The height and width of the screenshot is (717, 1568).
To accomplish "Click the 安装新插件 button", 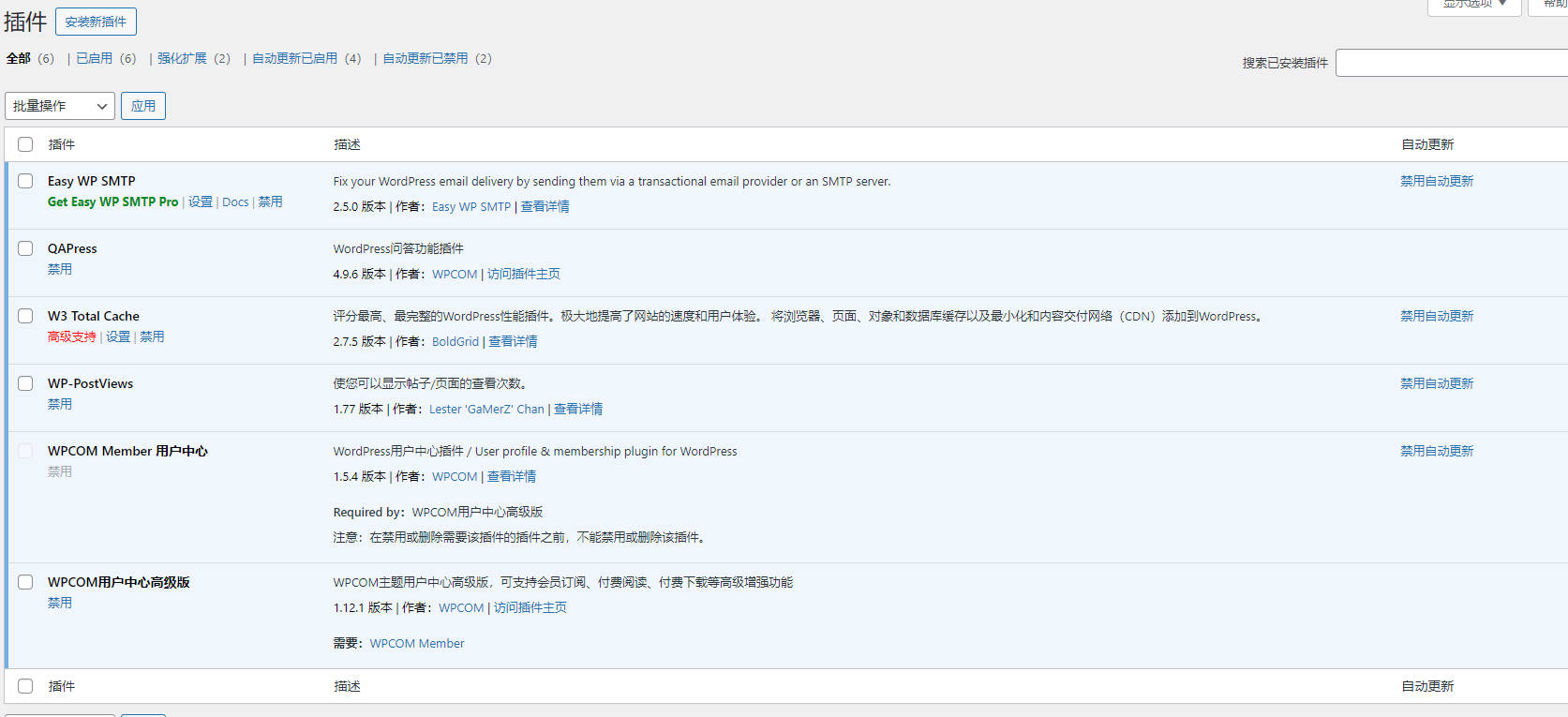I will [x=96, y=22].
